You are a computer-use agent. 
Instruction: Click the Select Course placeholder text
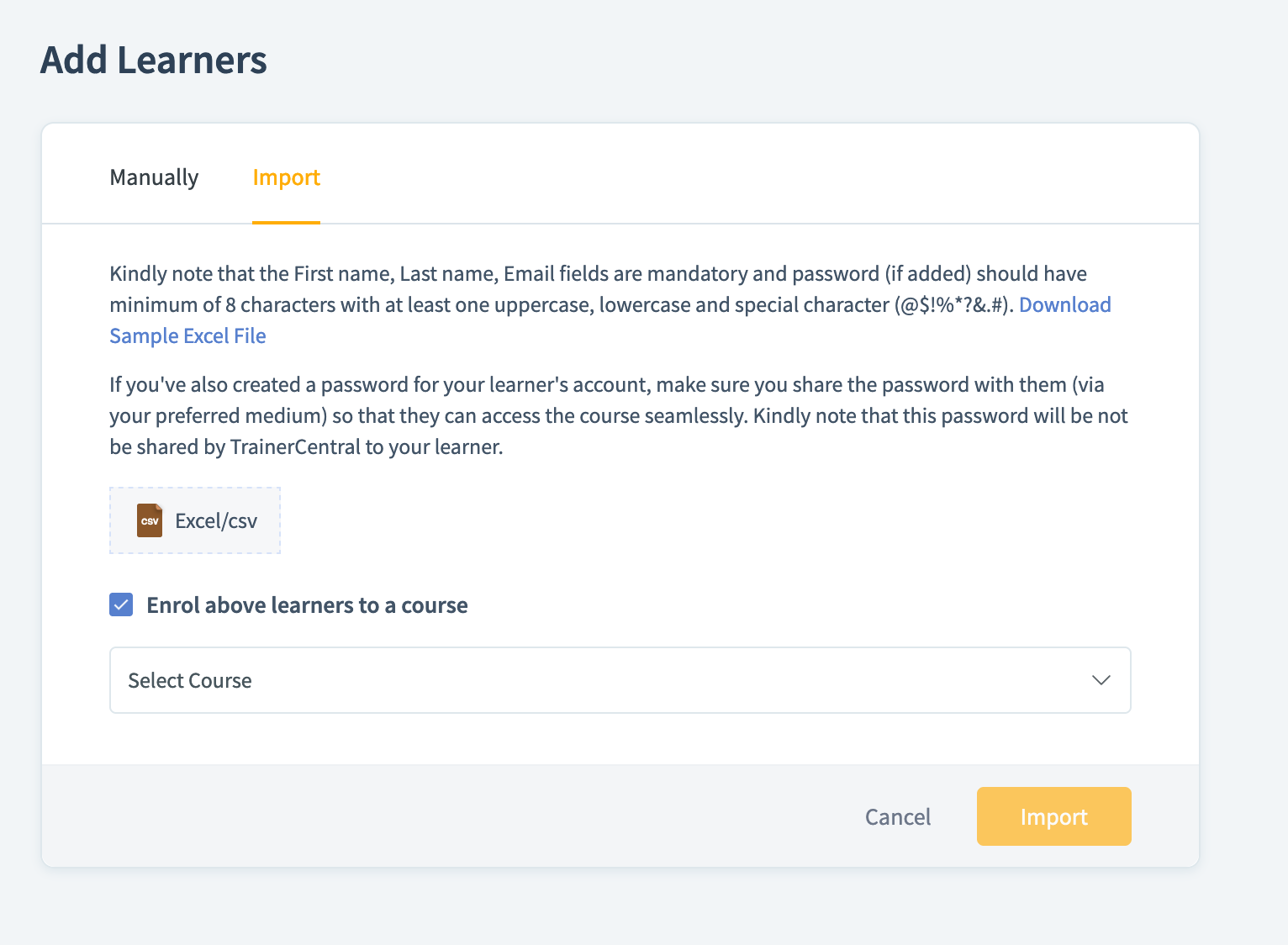(190, 680)
